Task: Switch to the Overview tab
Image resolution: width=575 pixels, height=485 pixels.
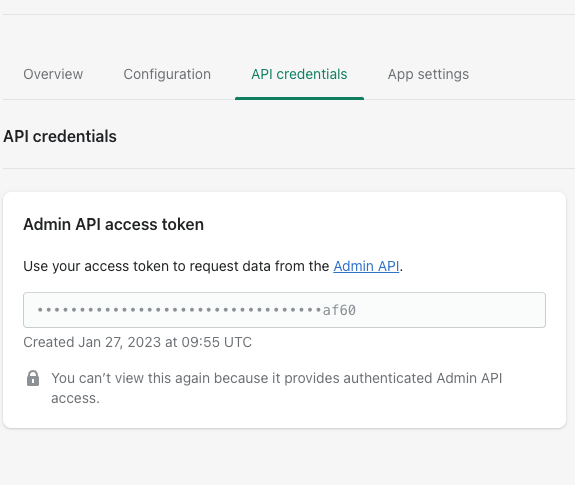Action: point(53,74)
